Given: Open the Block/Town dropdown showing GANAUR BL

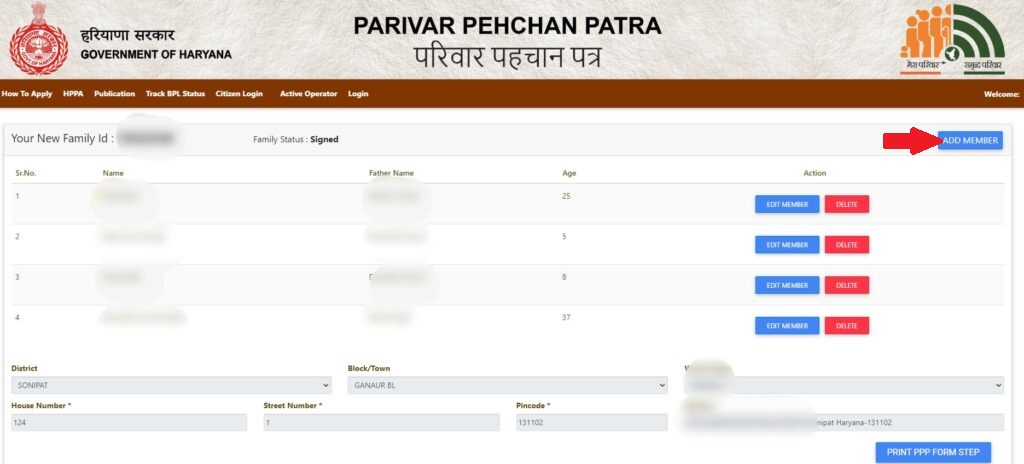Looking at the screenshot, I should tap(507, 386).
